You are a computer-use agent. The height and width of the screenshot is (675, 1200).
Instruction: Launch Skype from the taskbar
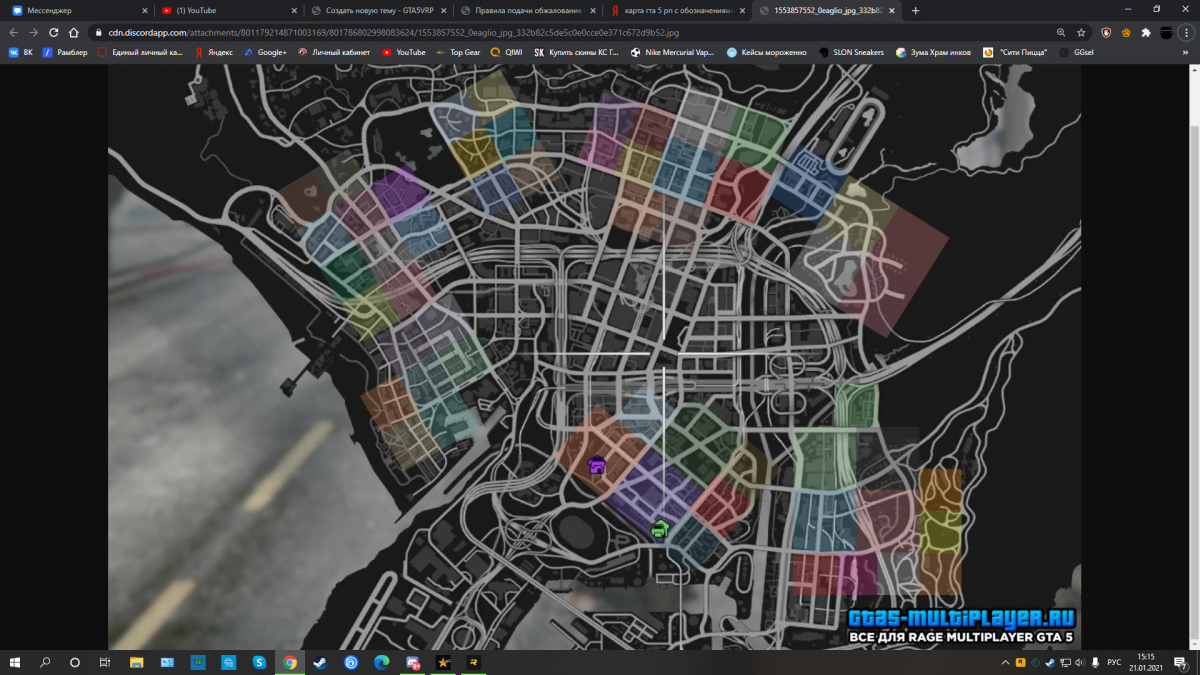coord(259,662)
